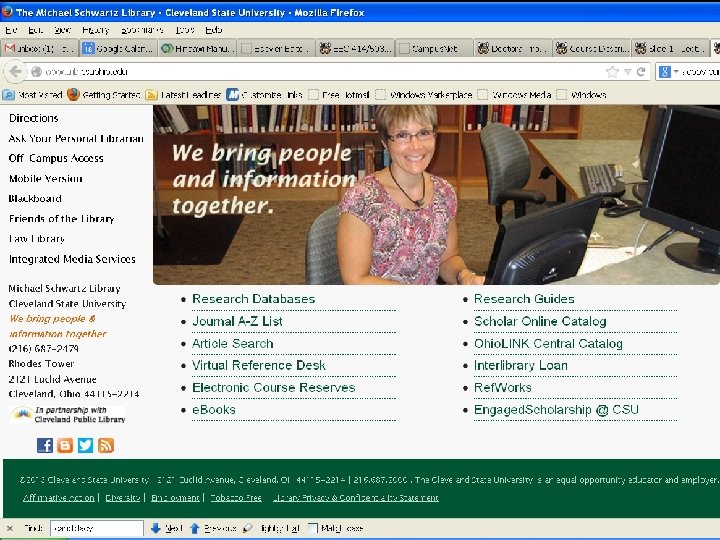Screen dimensions: 720x540
Task: Switch to the Google Calendar tab
Action: pyautogui.click(x=118, y=48)
